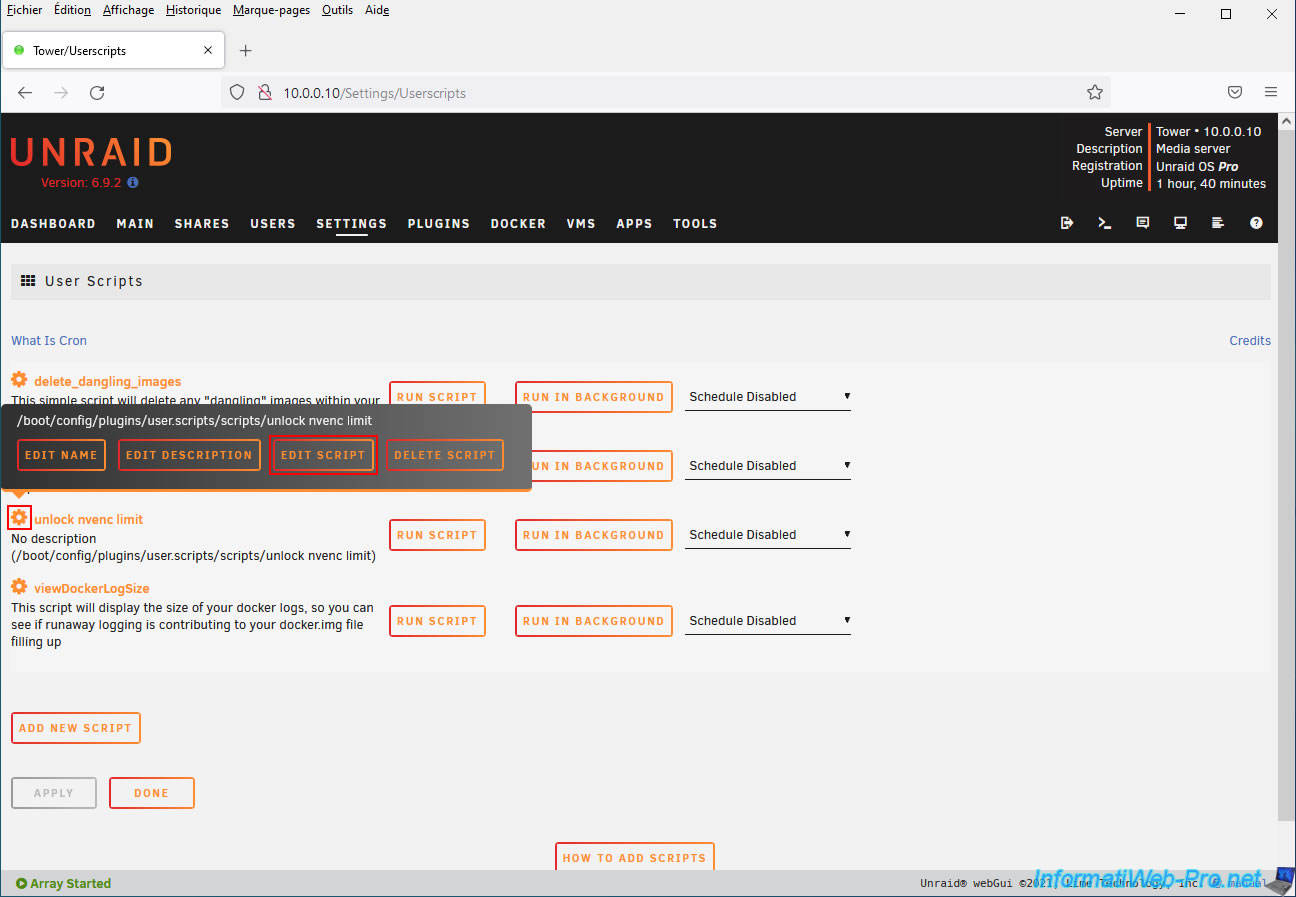Click the logout icon in the Unraid navbar
The width and height of the screenshot is (1296, 897).
[1067, 223]
